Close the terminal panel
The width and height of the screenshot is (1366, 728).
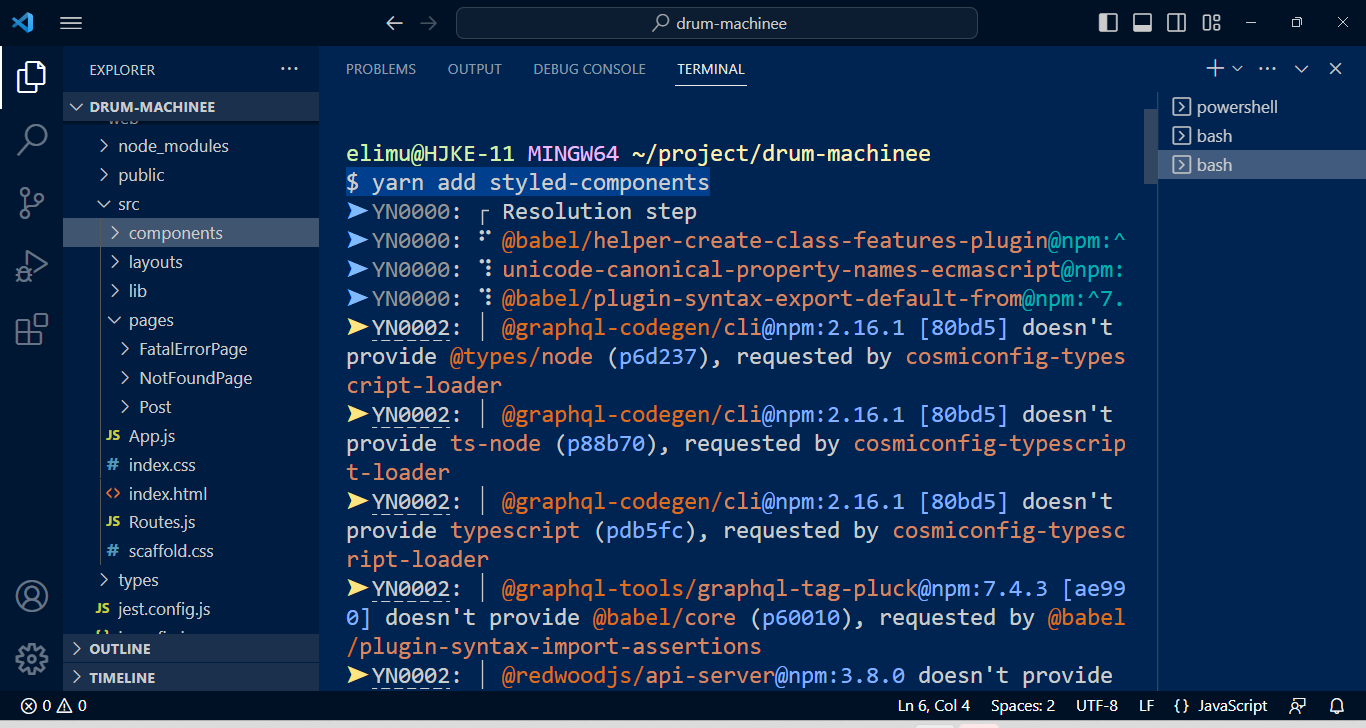(1335, 68)
